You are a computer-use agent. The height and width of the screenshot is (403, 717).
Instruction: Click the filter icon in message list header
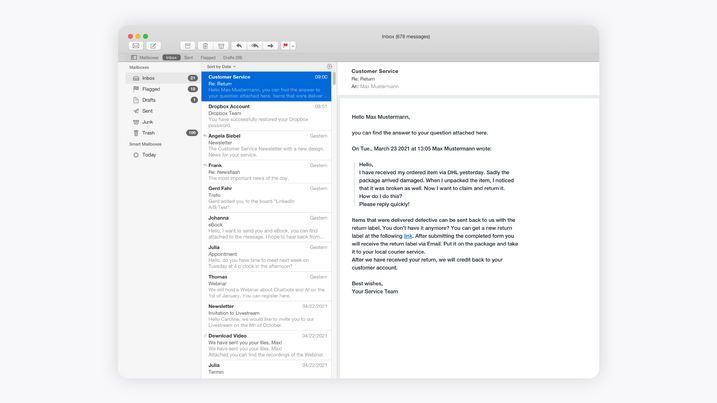[329, 67]
